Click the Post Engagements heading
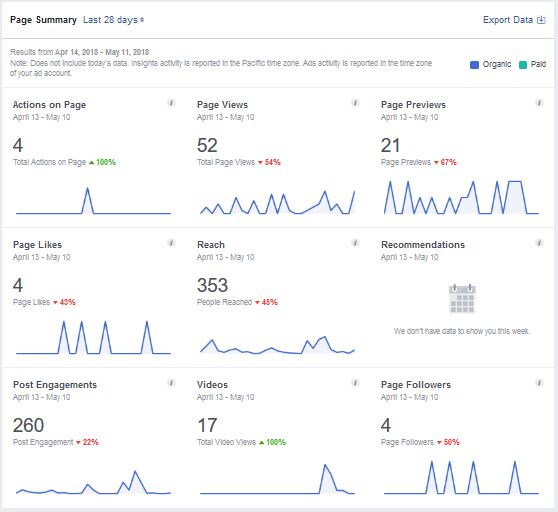The height and width of the screenshot is (512, 558). (x=55, y=385)
